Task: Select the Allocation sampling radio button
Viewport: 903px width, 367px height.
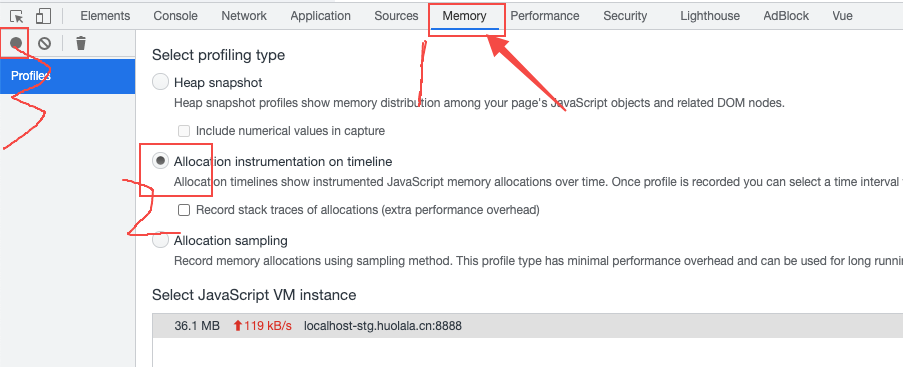Action: point(161,240)
